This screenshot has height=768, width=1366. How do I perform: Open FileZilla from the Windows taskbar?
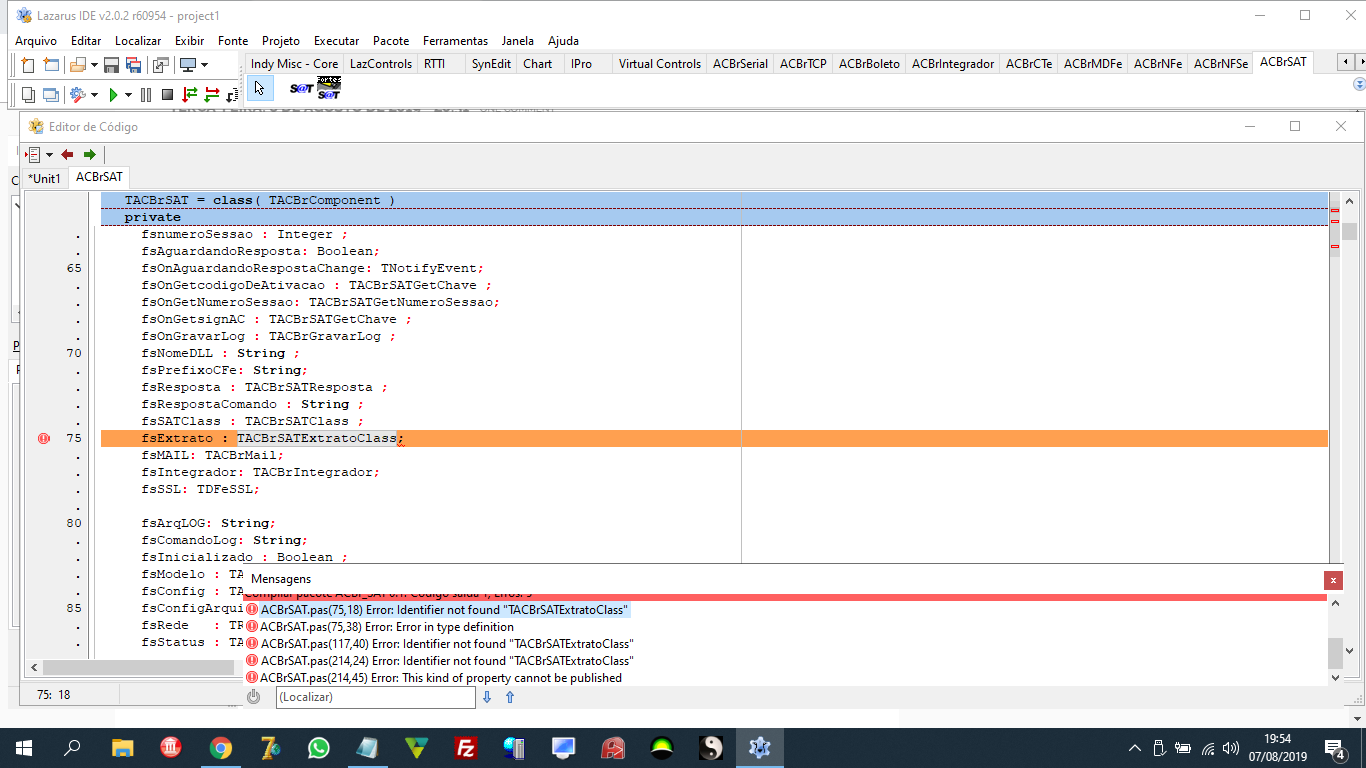tap(465, 747)
